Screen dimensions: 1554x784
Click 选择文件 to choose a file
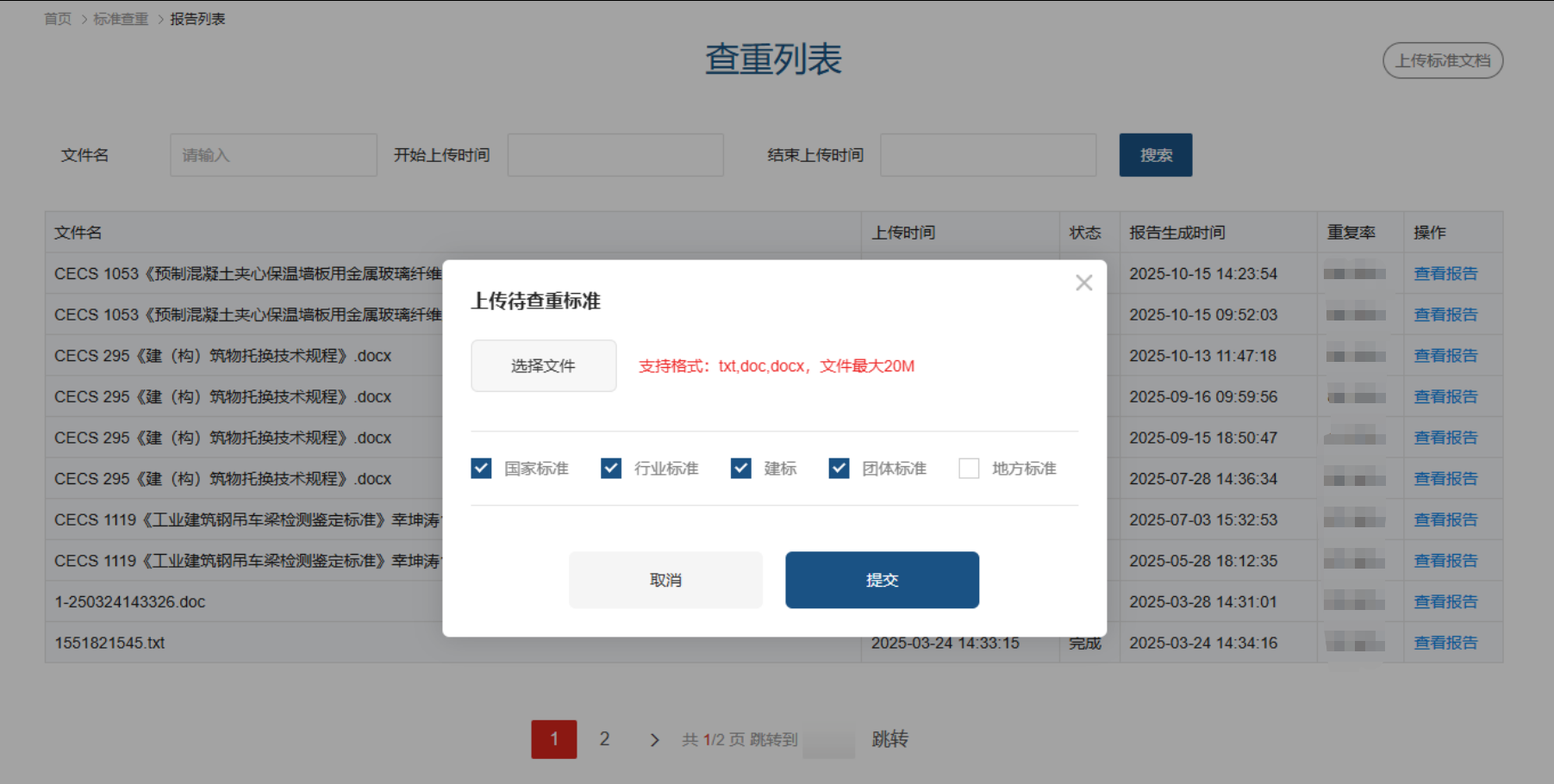543,366
